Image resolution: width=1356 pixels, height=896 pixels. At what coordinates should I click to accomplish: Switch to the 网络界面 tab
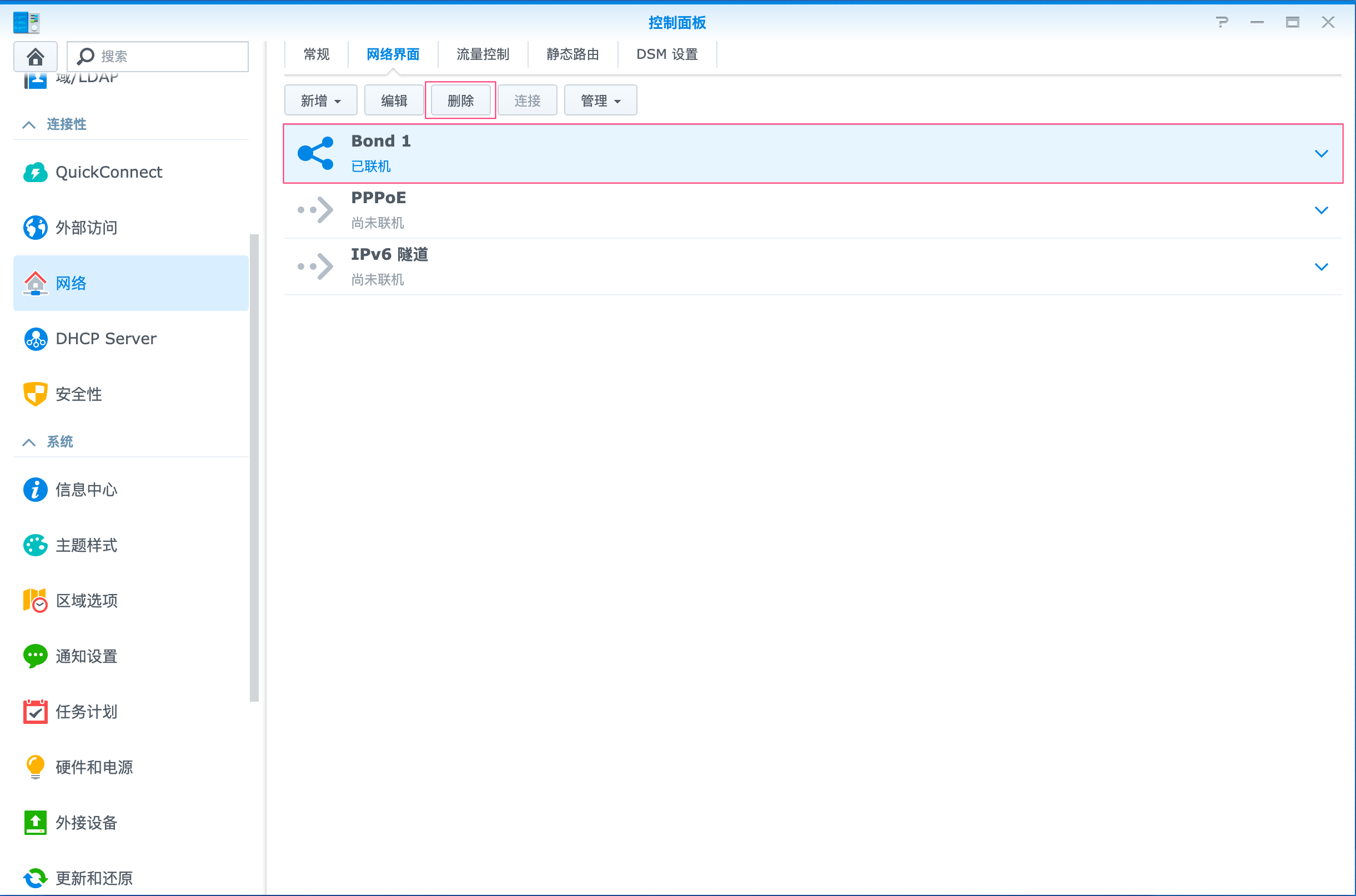tap(393, 54)
